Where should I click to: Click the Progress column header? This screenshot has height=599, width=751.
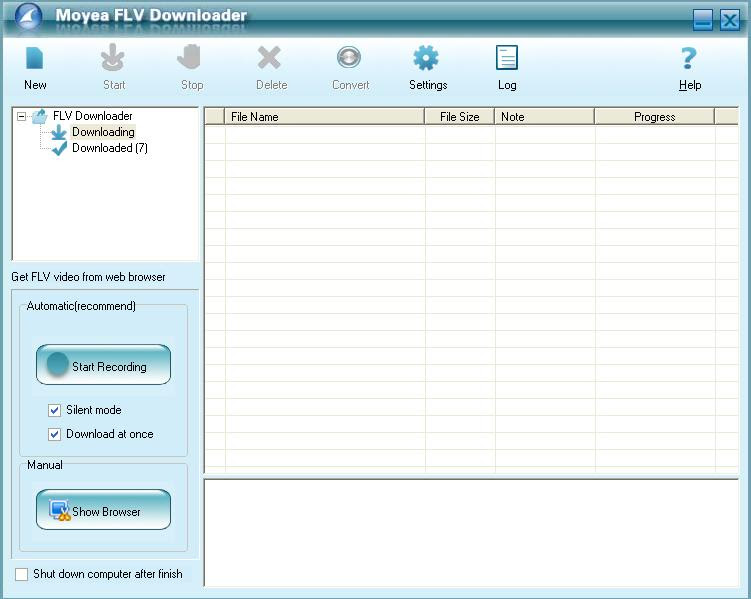click(654, 117)
